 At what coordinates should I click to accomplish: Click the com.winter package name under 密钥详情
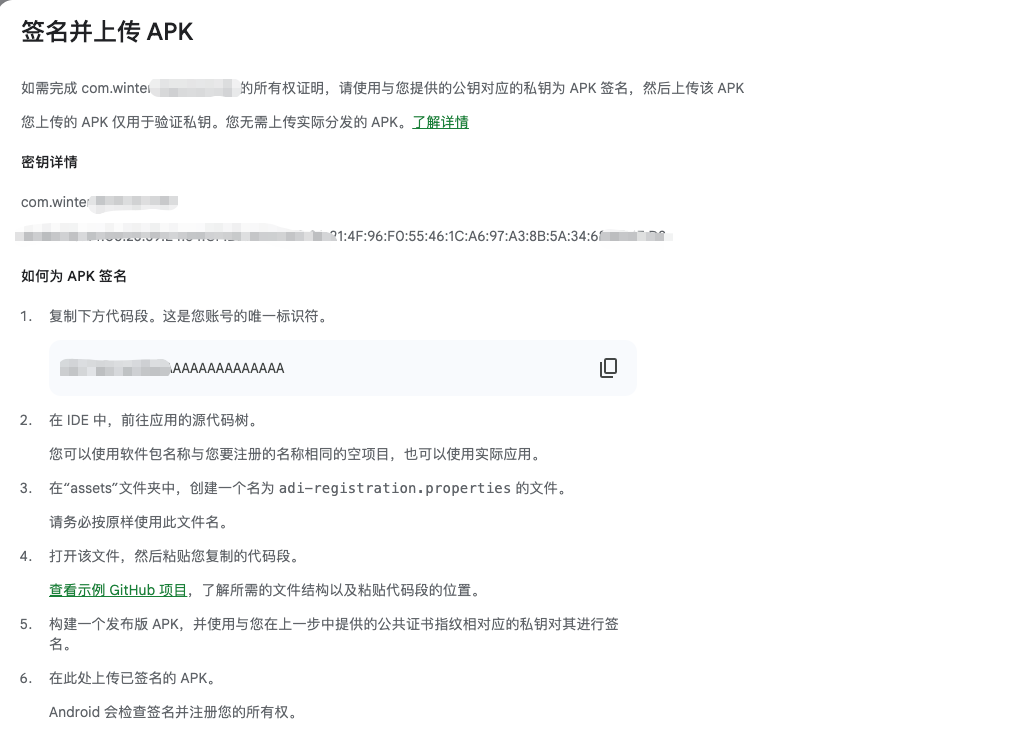coord(99,202)
